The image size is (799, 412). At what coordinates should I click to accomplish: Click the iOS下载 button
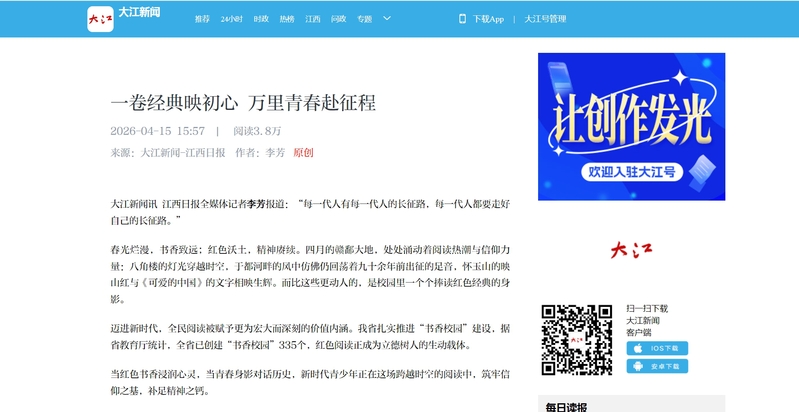[x=657, y=348]
